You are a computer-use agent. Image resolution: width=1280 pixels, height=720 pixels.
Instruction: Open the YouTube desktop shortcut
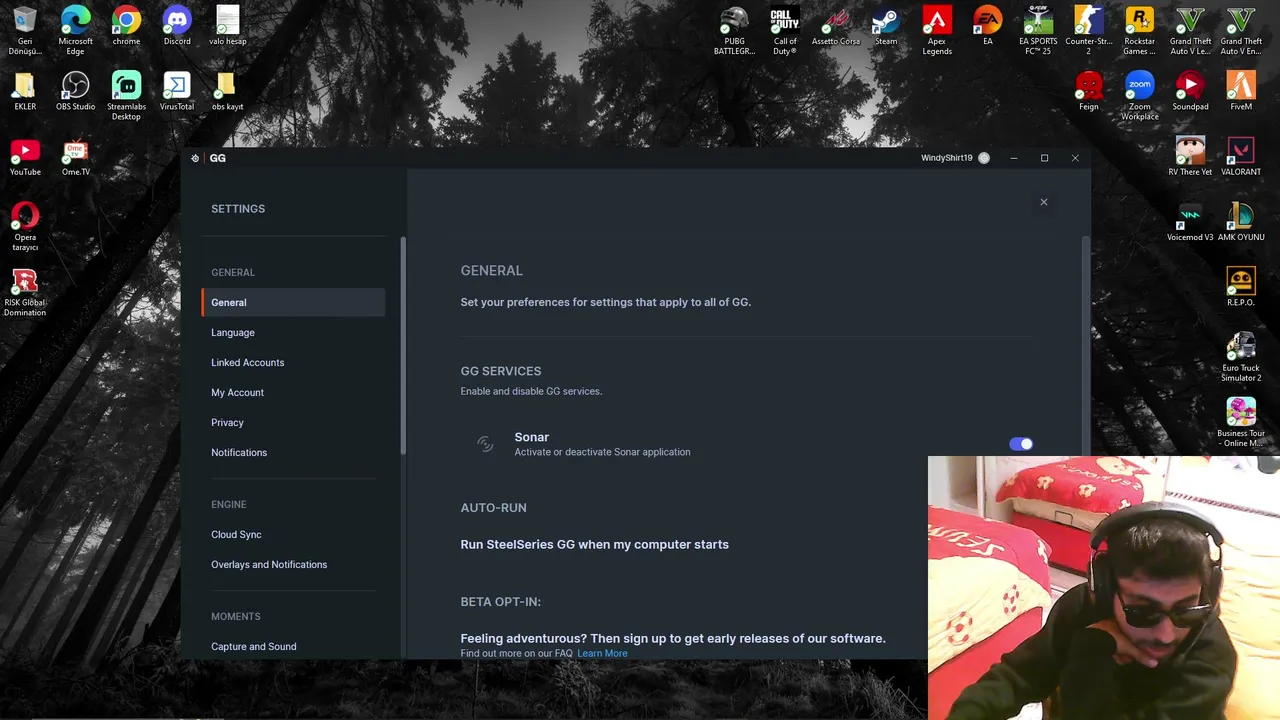25,157
